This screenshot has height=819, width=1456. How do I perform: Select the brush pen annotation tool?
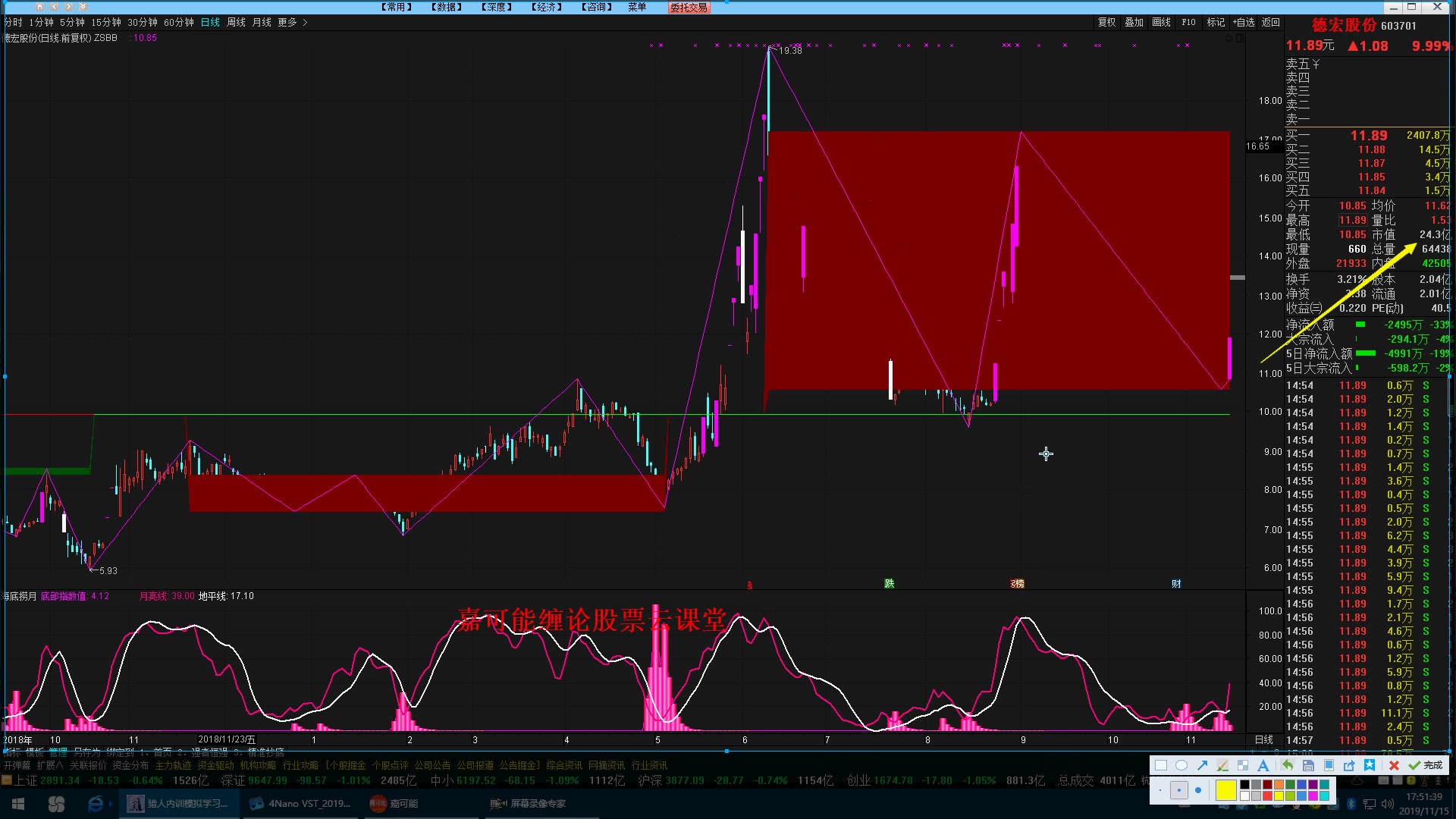tap(1222, 765)
